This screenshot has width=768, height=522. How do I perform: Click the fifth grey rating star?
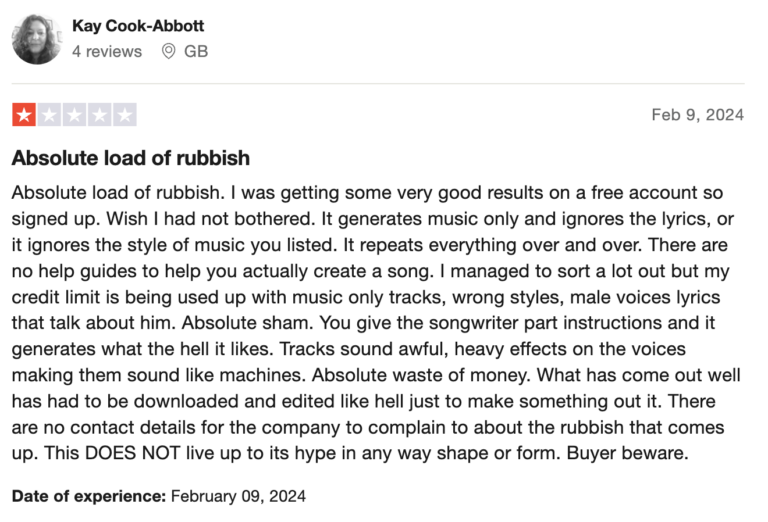125,115
